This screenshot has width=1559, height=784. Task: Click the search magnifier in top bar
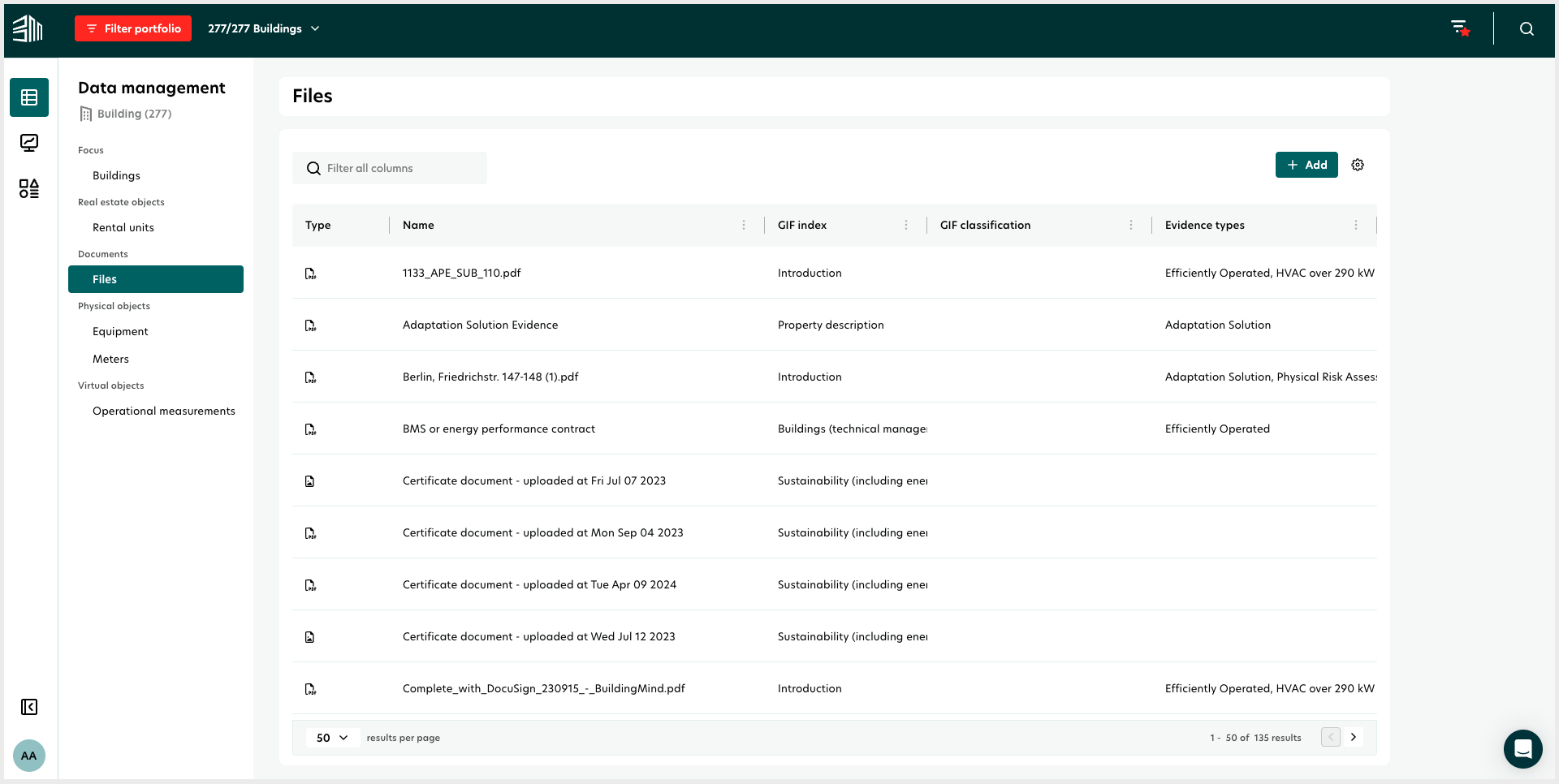[x=1527, y=28]
